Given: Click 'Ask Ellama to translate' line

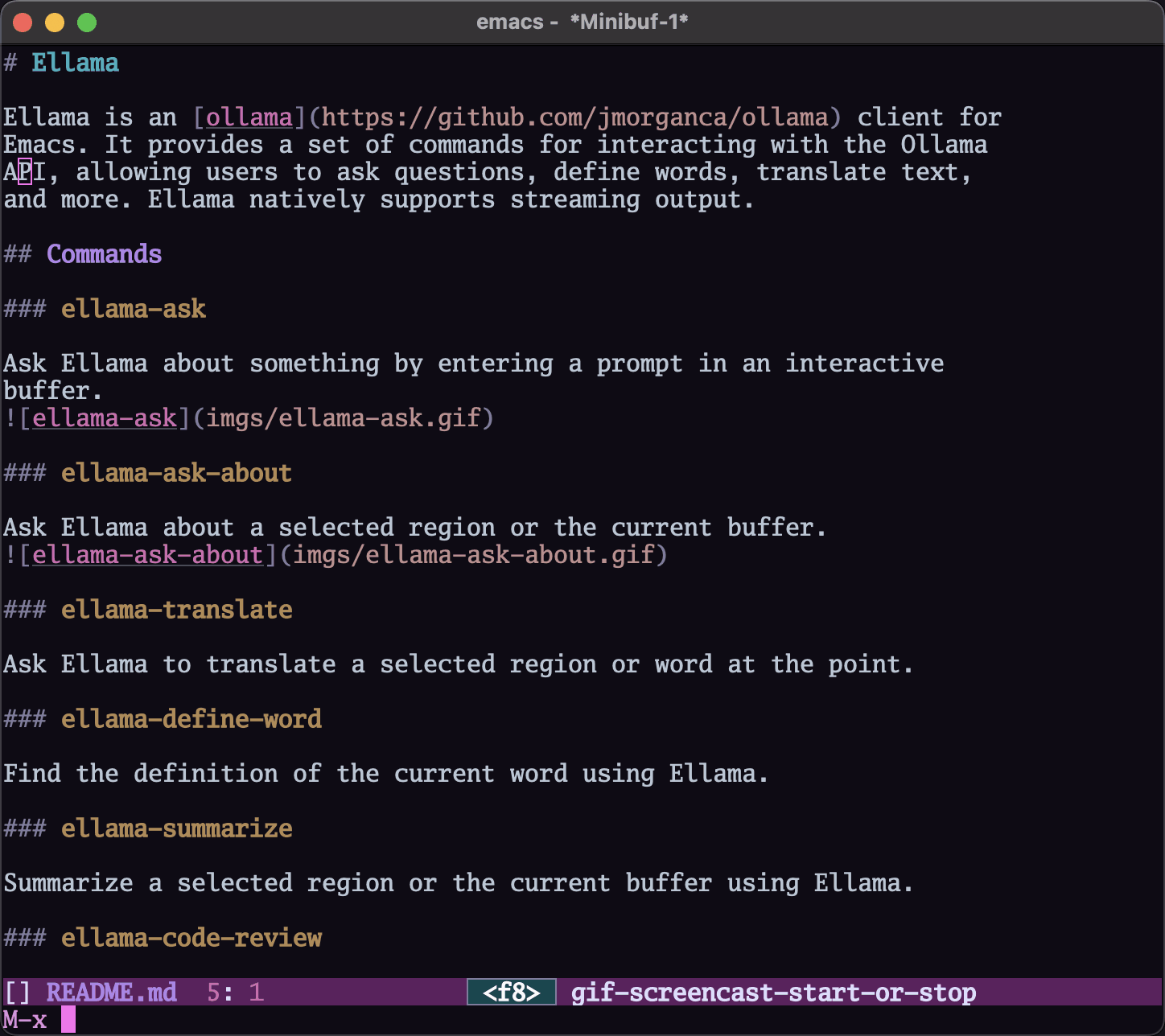Looking at the screenshot, I should pos(459,664).
